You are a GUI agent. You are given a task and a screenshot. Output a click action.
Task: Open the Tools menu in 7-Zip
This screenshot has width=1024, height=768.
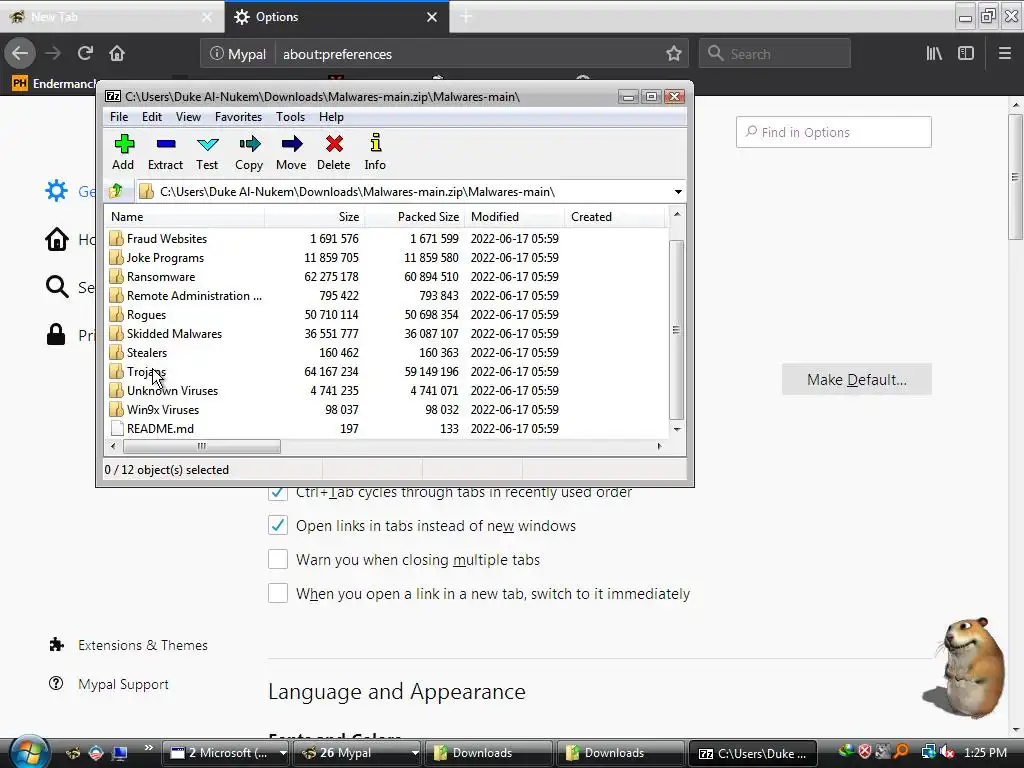290,117
